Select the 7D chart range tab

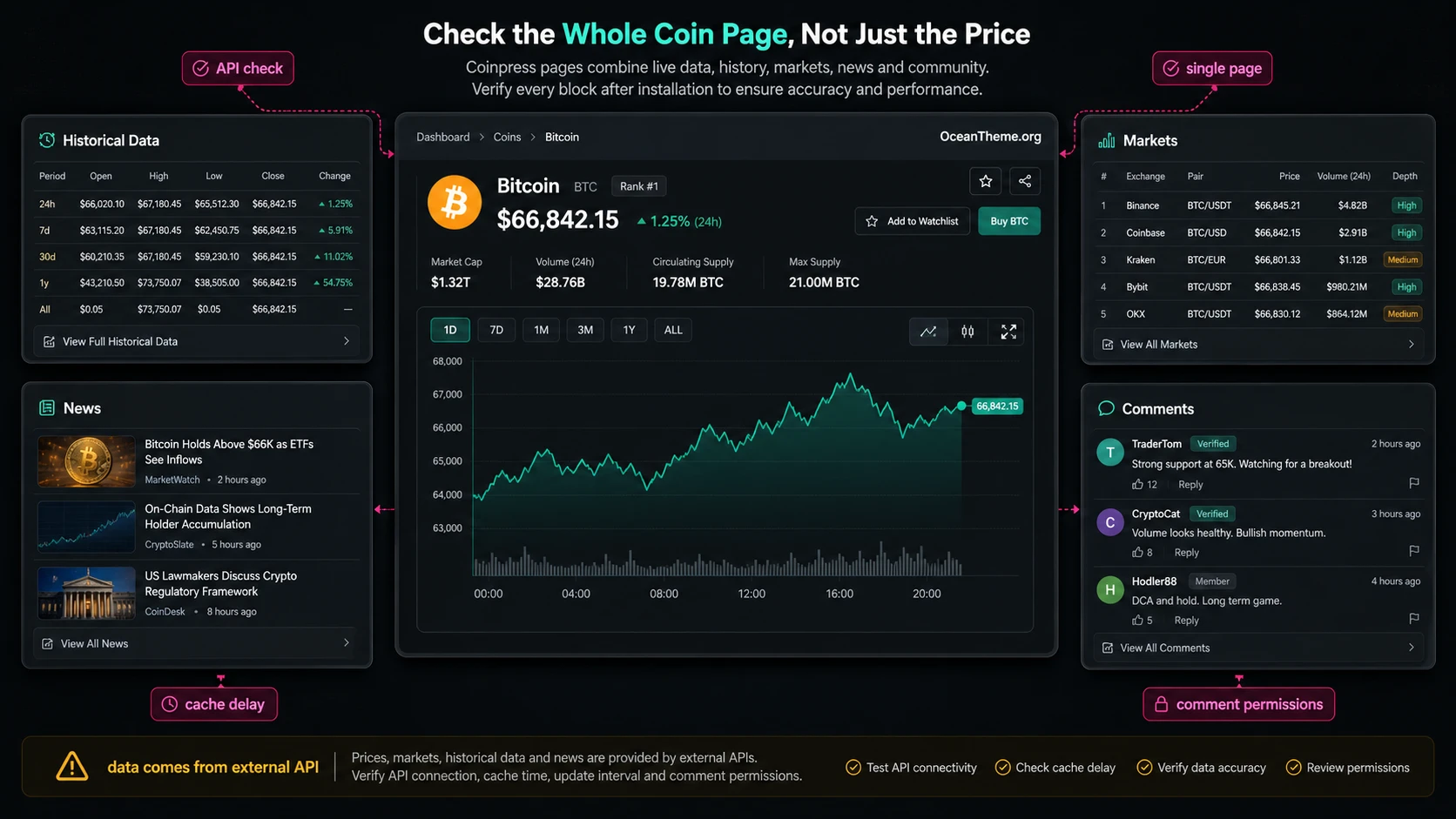pyautogui.click(x=496, y=330)
